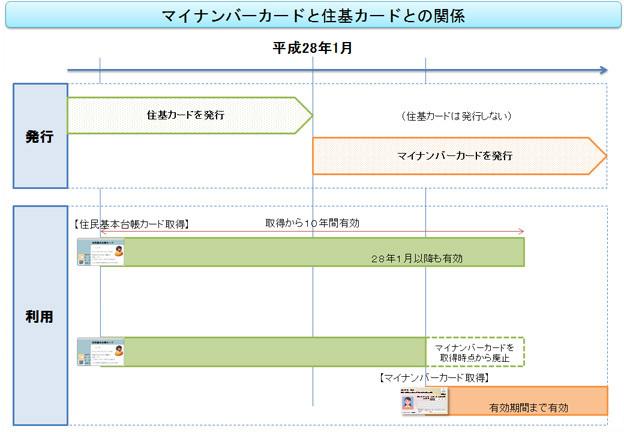Click the text (住基カードは発行しない)
The image size is (624, 432).
click(455, 116)
